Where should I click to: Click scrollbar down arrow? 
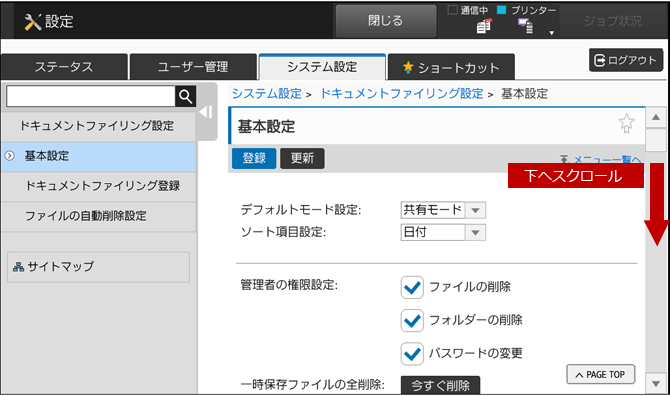[655, 384]
